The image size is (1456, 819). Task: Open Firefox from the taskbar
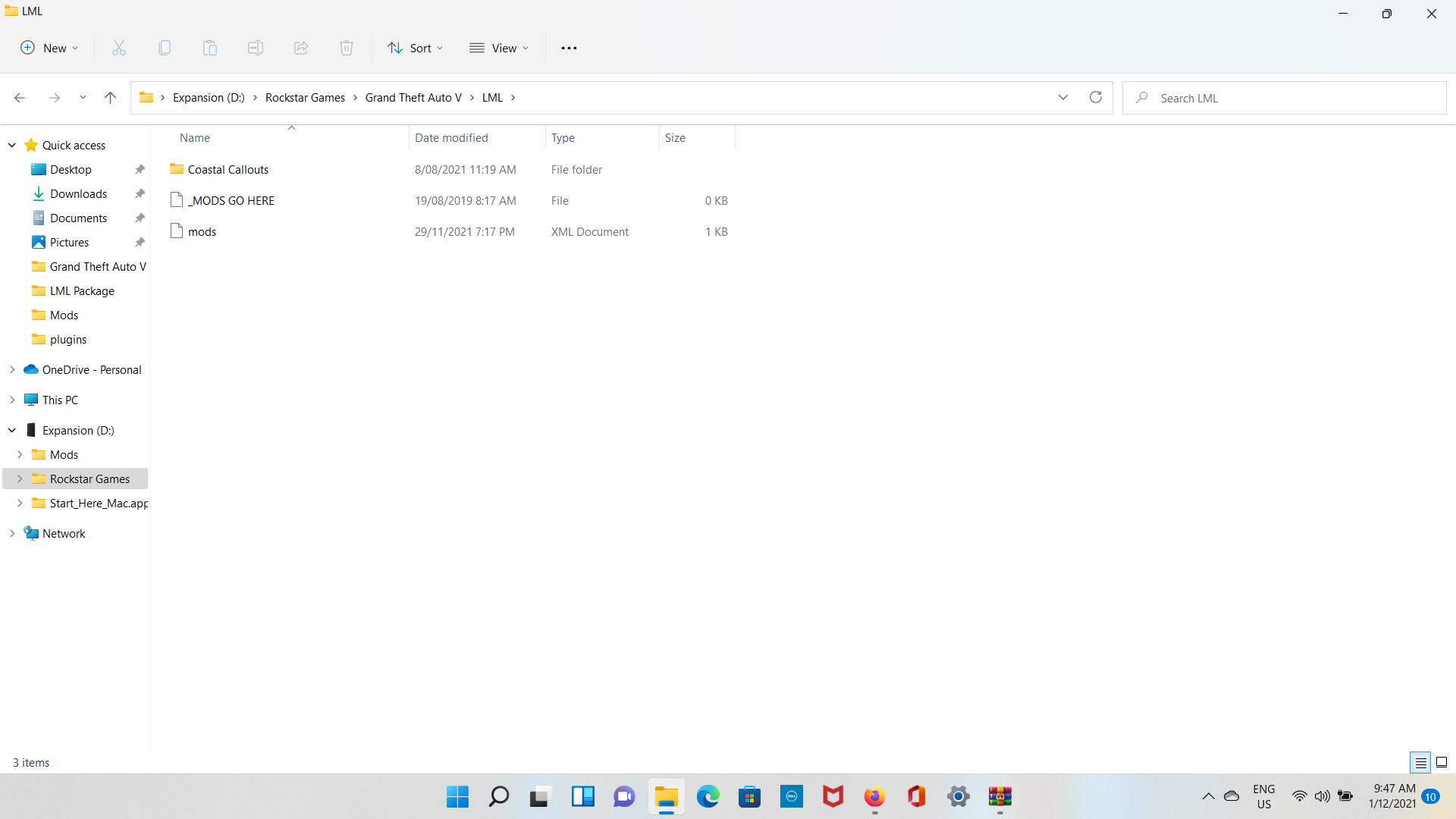[x=874, y=796]
